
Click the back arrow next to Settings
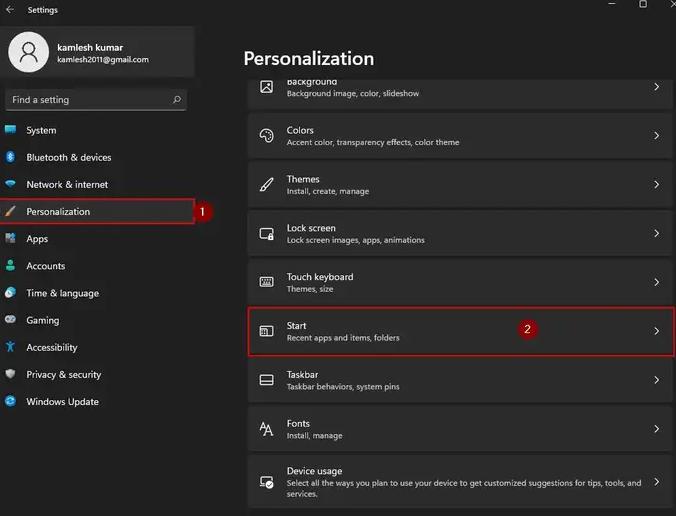pos(10,9)
